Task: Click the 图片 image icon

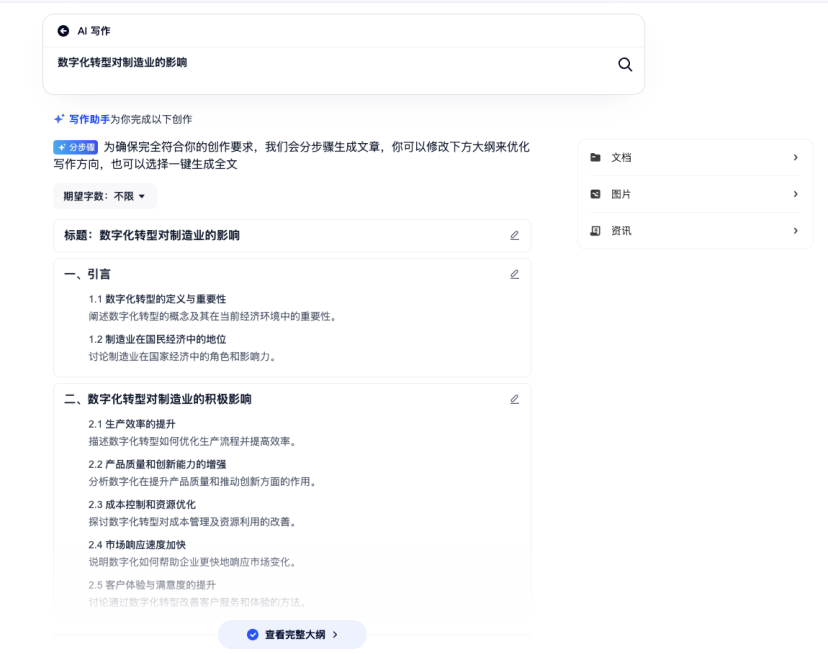Action: click(595, 194)
